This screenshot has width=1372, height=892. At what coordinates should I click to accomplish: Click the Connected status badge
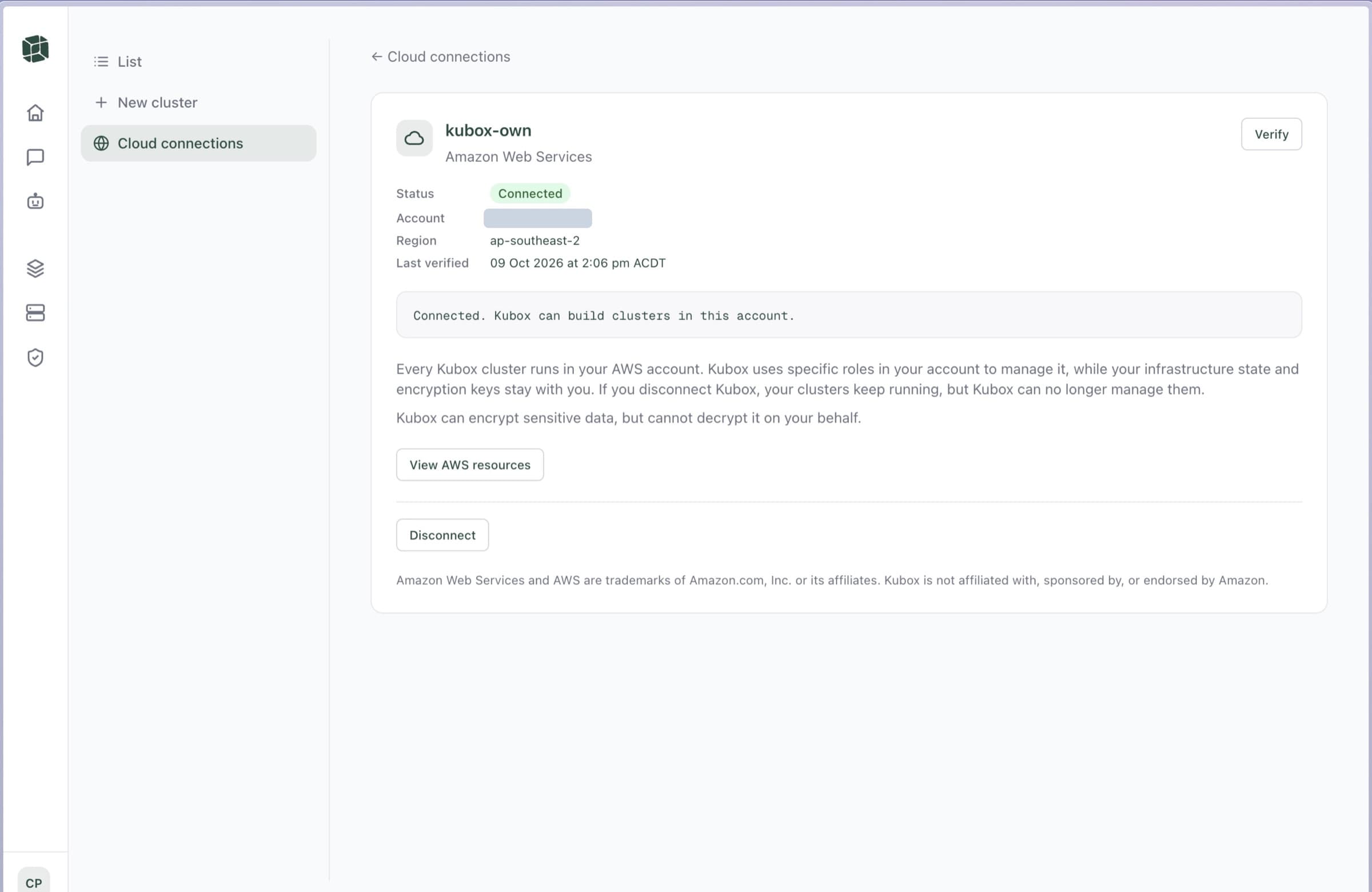tap(530, 194)
